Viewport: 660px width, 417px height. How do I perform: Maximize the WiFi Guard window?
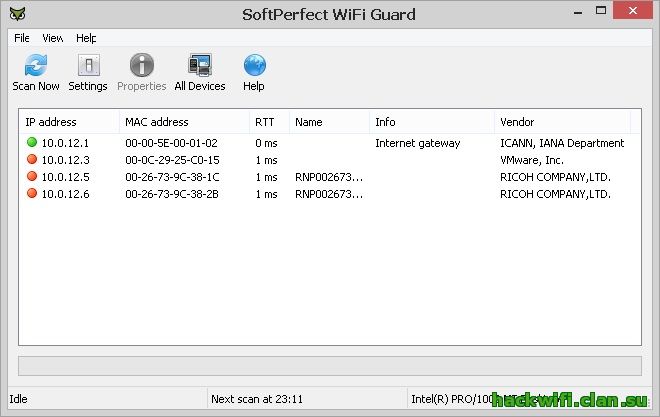point(601,11)
